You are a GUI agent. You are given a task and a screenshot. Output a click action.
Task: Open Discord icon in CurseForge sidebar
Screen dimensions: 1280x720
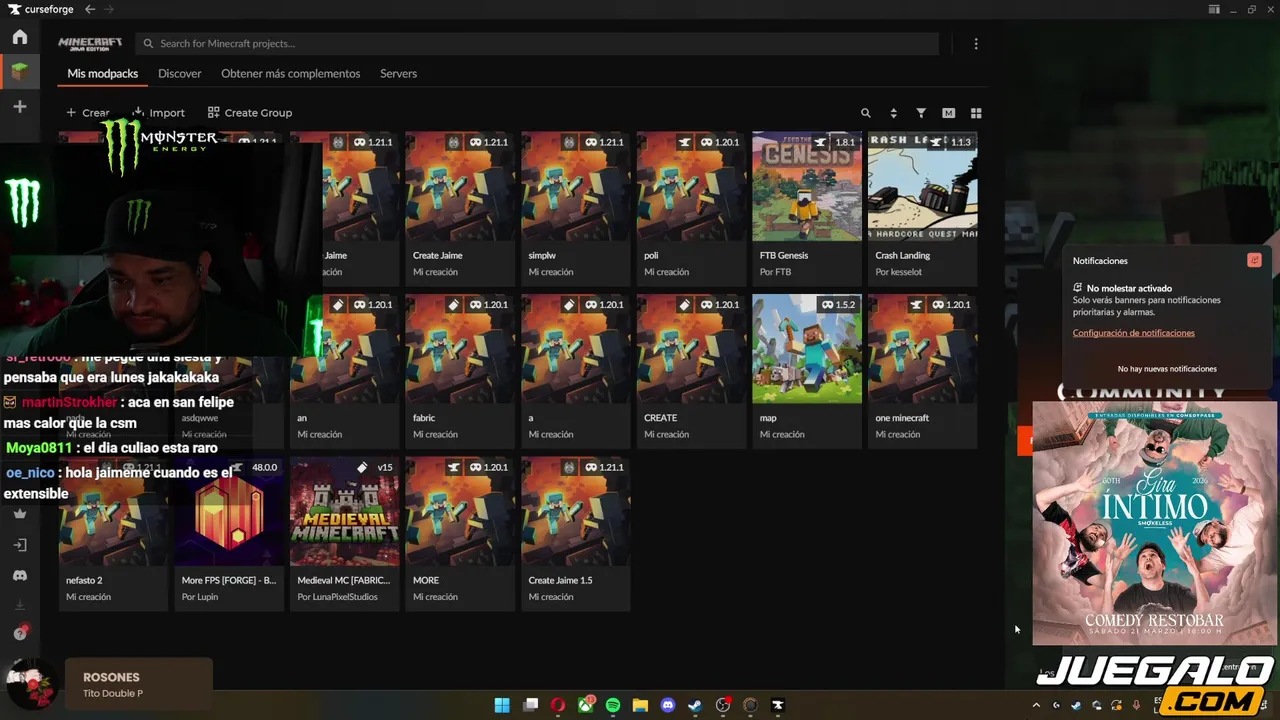tap(20, 575)
